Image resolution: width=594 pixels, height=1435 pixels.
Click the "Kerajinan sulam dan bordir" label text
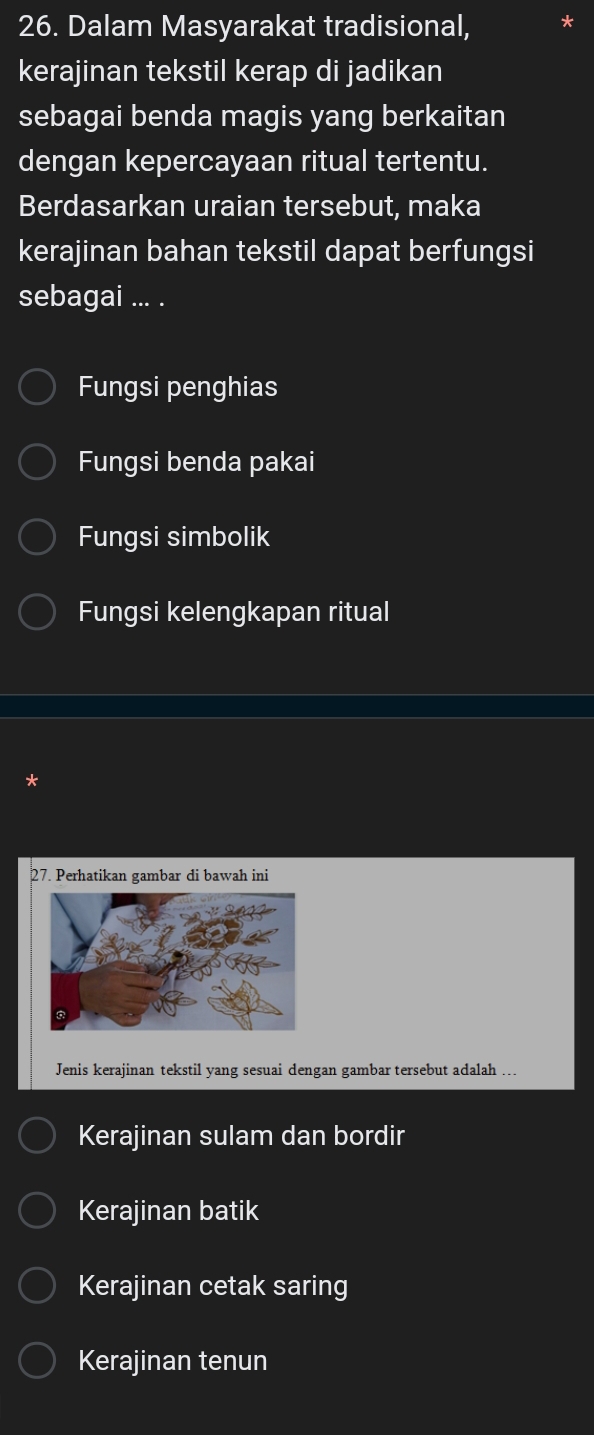242,1137
